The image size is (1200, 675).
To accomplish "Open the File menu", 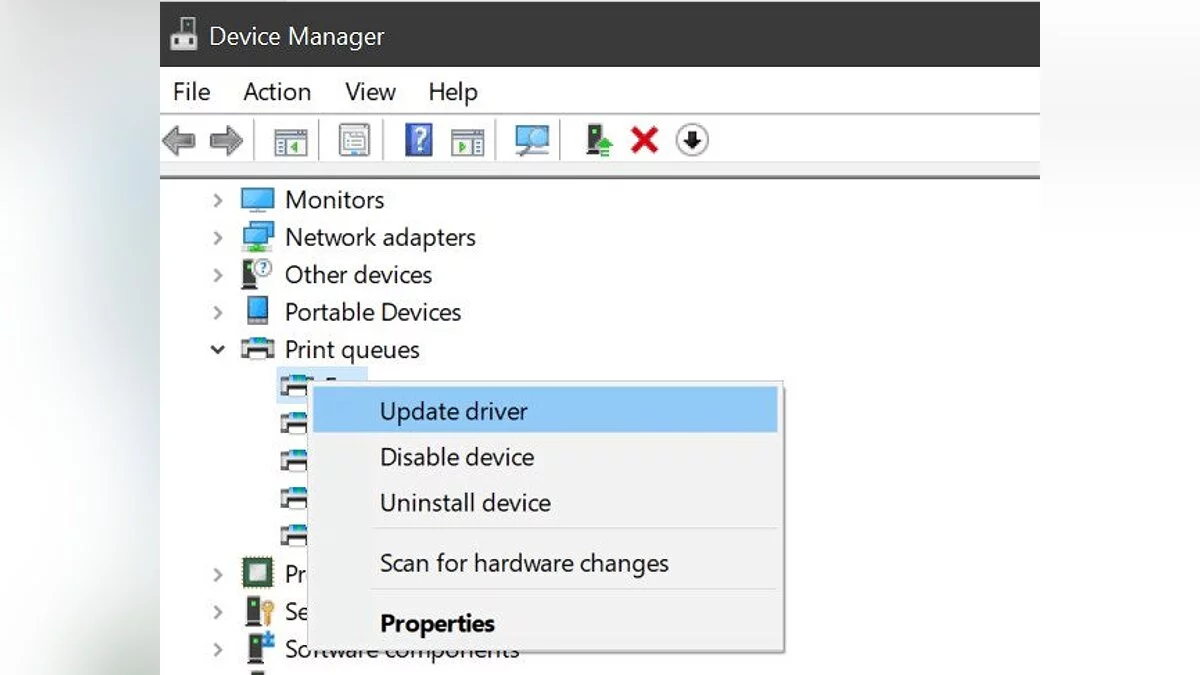I will (191, 92).
